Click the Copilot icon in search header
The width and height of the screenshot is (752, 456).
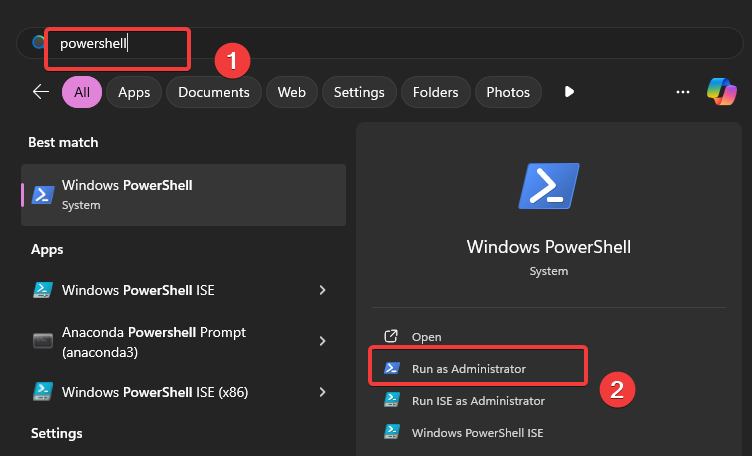[721, 91]
